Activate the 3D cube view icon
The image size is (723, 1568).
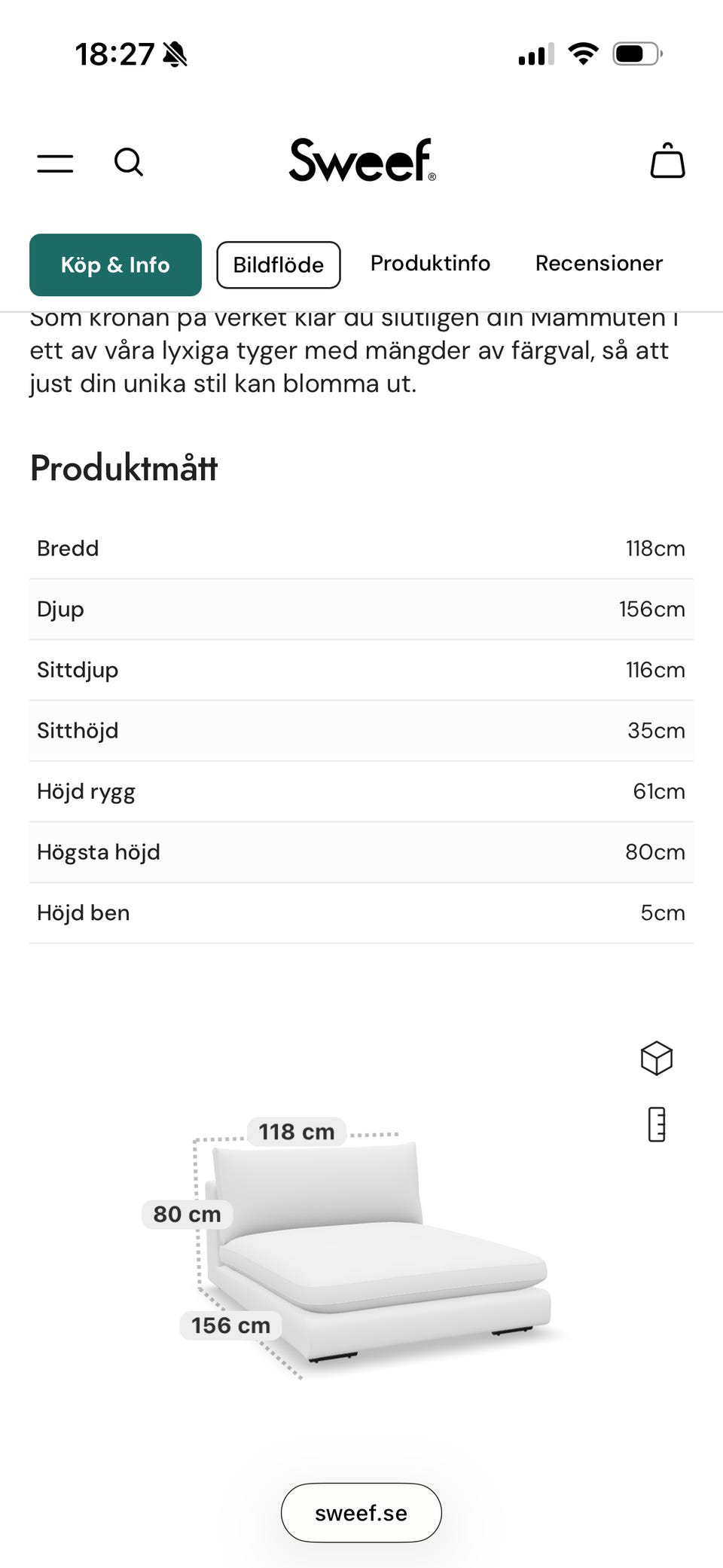click(x=656, y=1058)
